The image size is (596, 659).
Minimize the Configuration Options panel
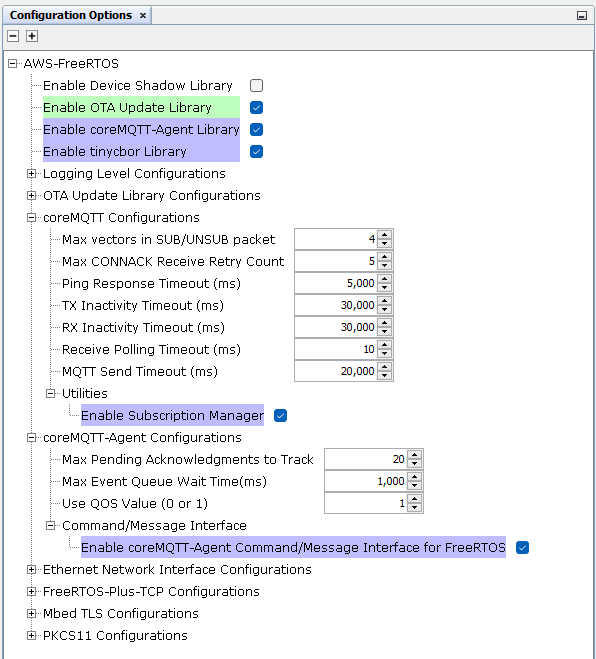(582, 16)
